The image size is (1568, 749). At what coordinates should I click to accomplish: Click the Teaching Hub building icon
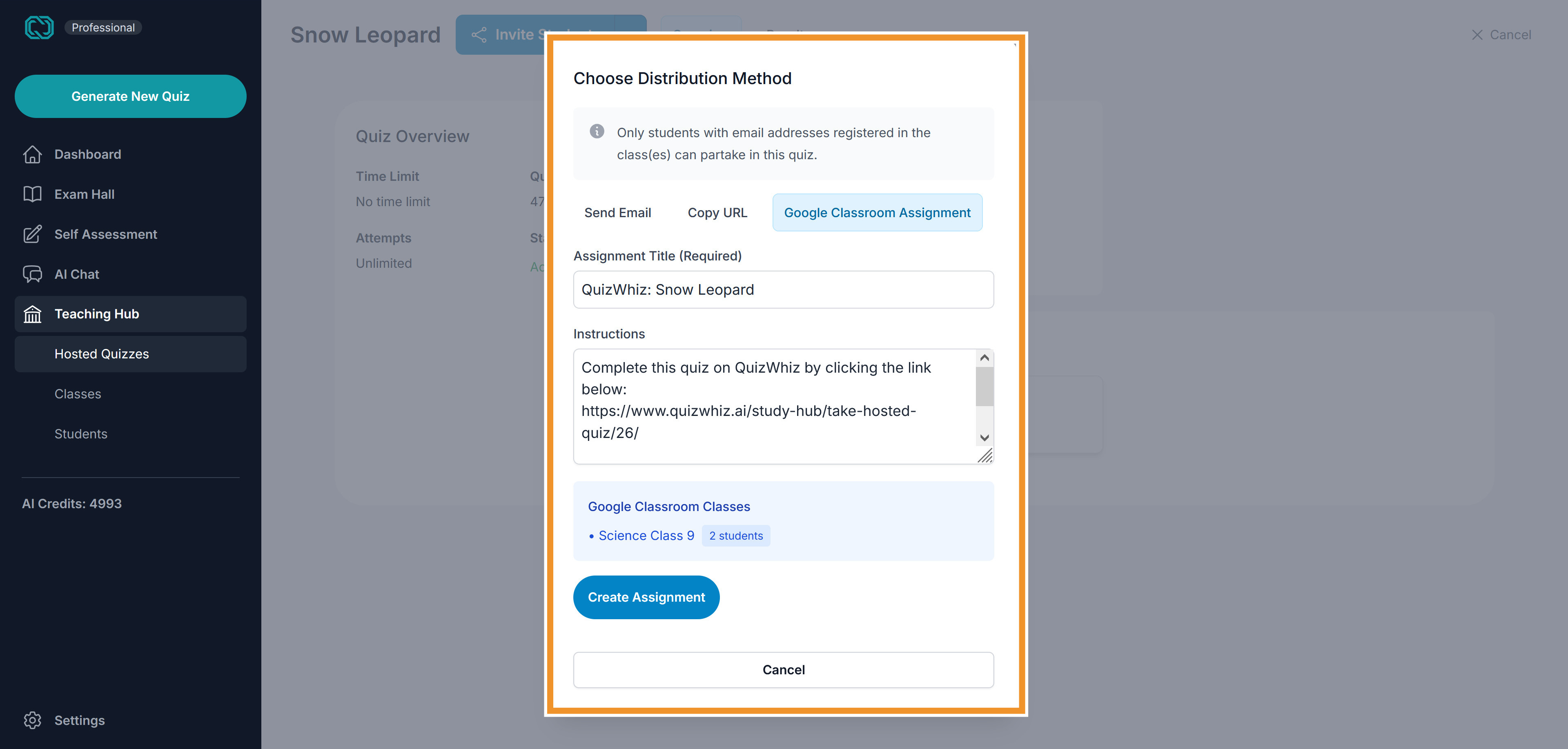[x=32, y=314]
